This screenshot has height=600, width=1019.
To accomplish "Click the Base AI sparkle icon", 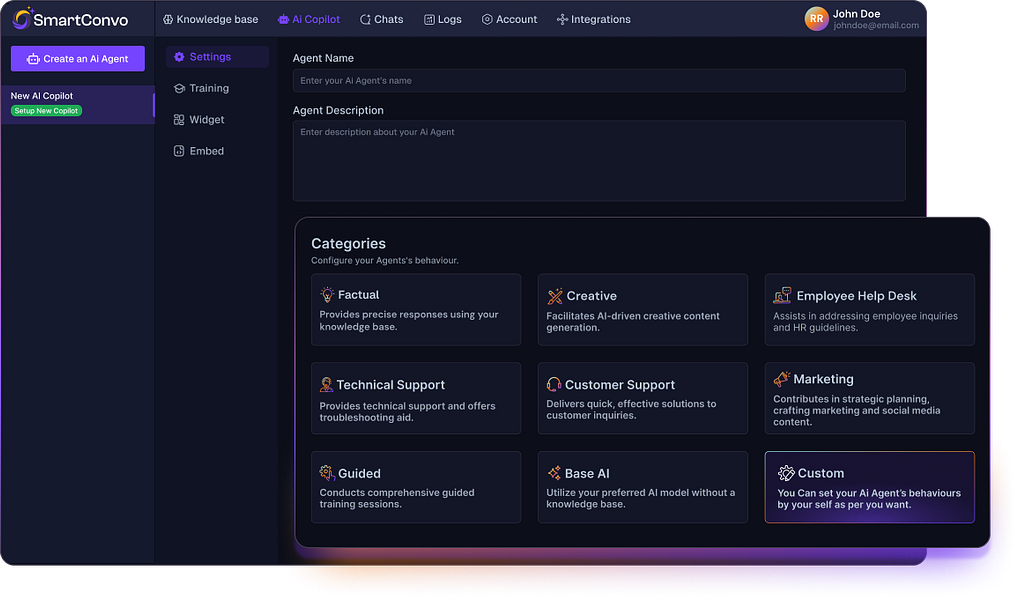I will 554,473.
